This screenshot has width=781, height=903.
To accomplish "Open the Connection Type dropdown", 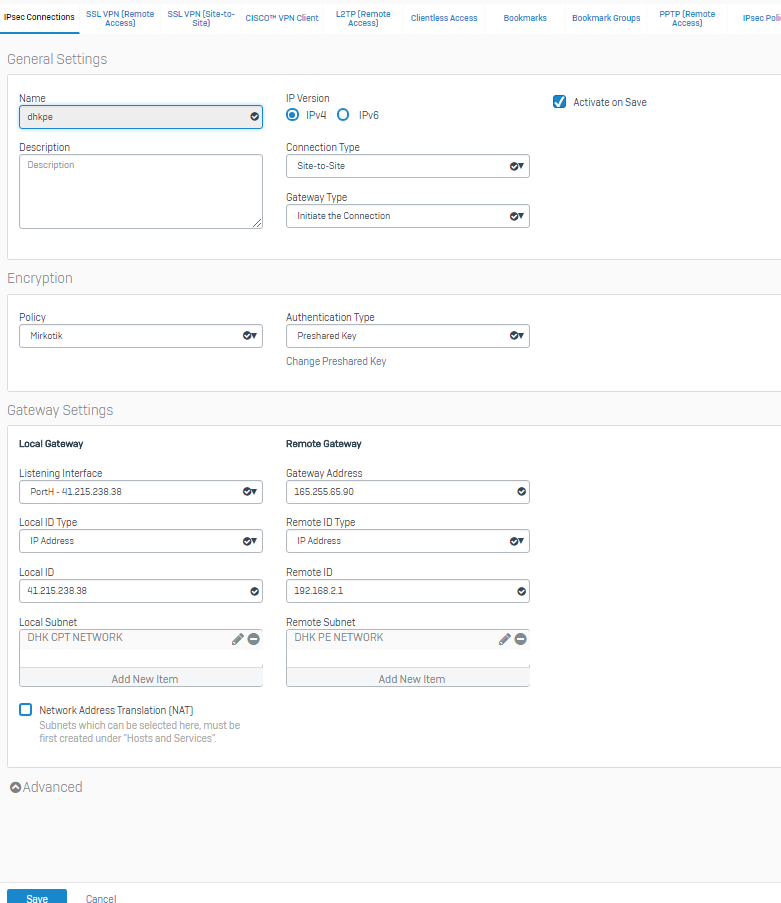I will tap(407, 166).
